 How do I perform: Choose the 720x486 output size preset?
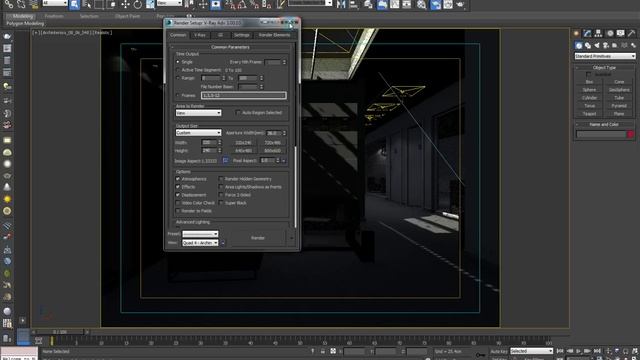(x=272, y=142)
